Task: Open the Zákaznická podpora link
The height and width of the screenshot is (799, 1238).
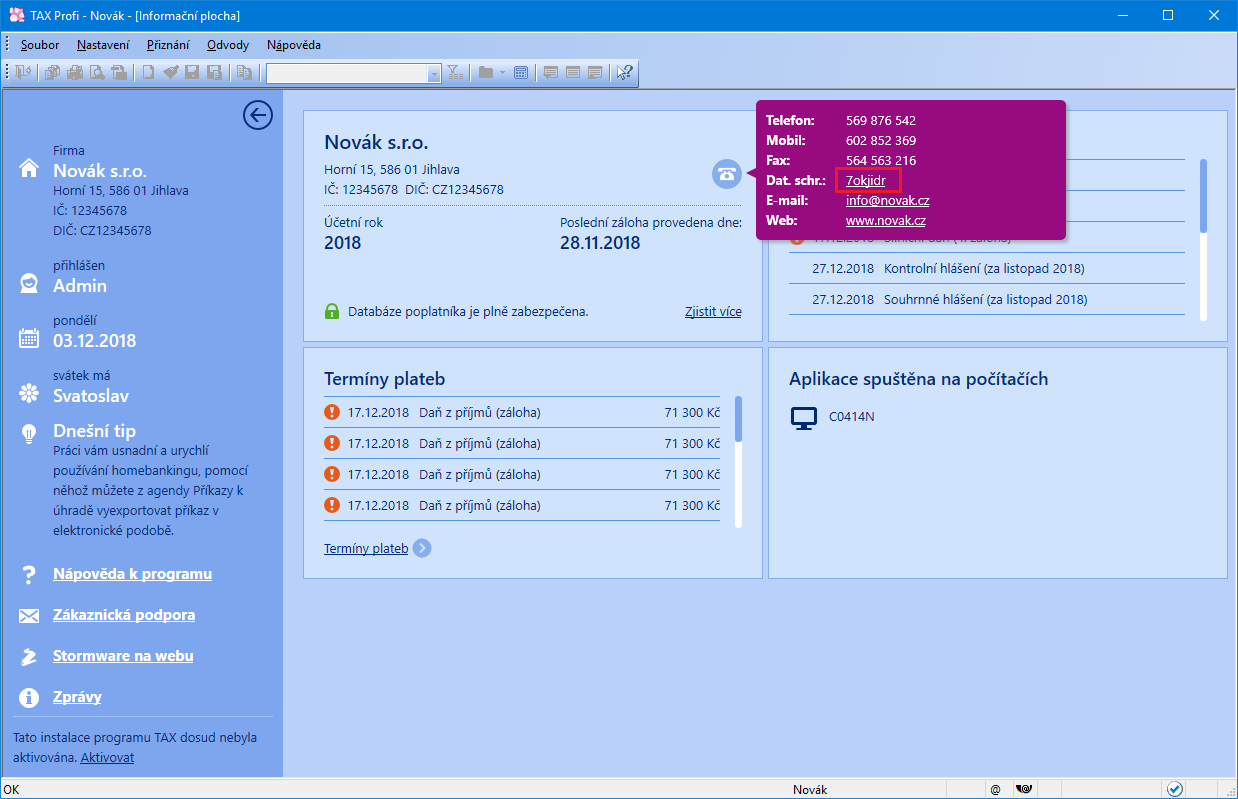Action: pos(124,615)
